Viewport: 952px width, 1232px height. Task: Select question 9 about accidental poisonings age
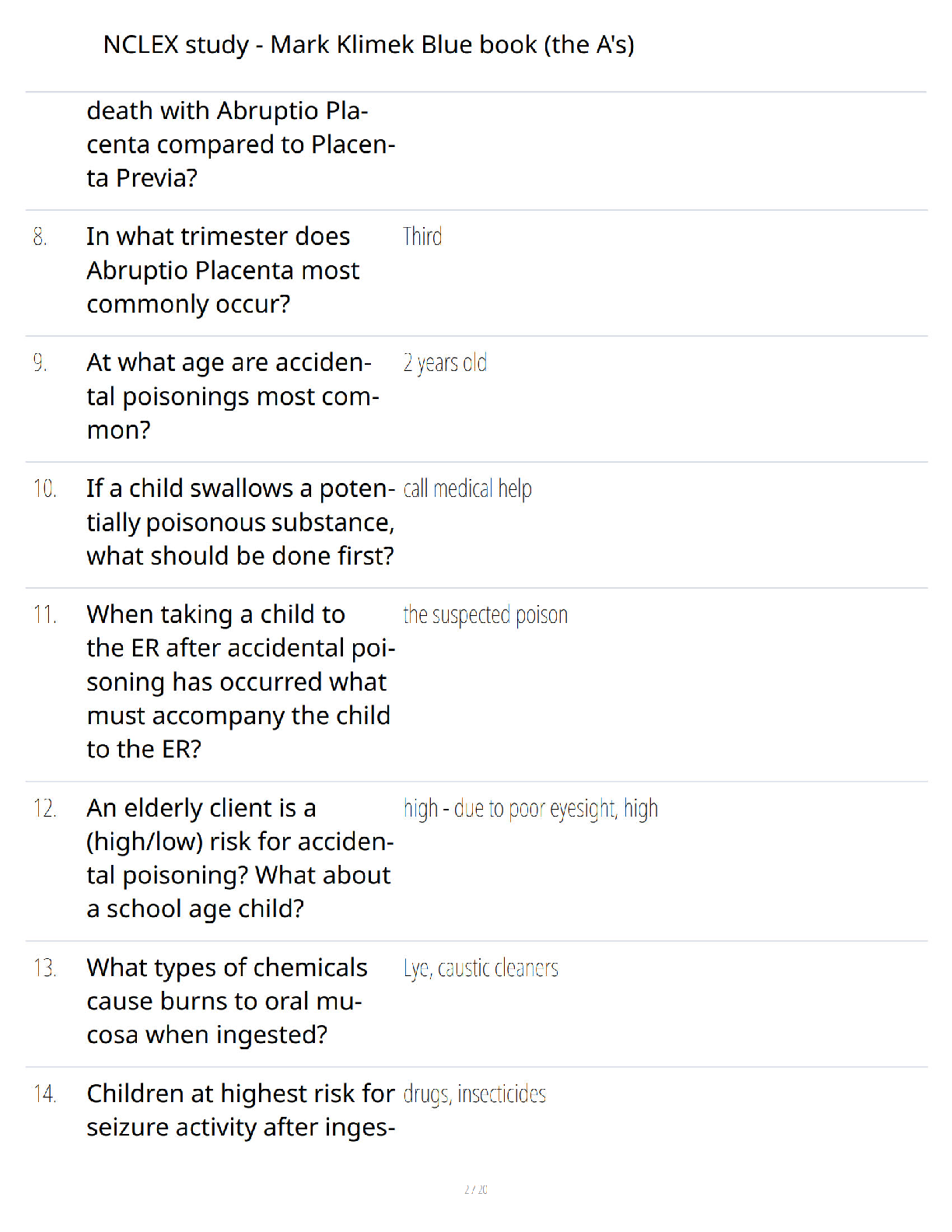click(x=233, y=396)
